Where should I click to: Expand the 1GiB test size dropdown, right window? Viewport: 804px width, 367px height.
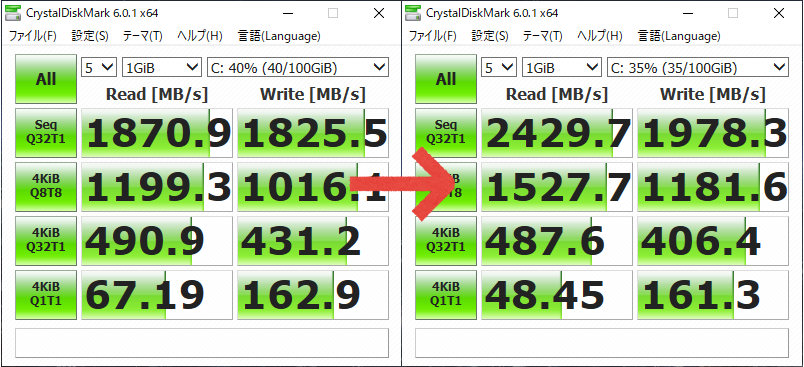(x=561, y=67)
